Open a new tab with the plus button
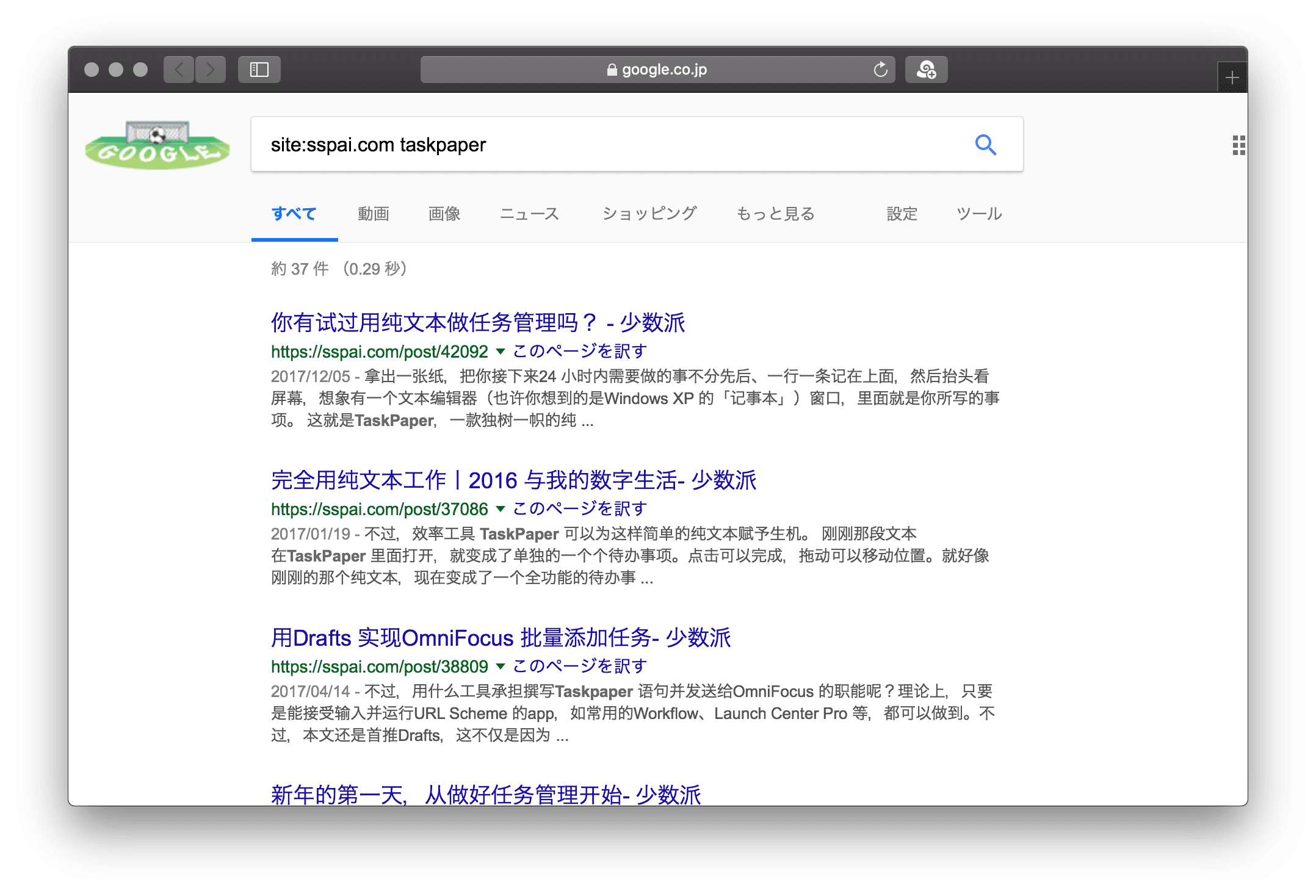This screenshot has width=1316, height=896. point(1232,78)
